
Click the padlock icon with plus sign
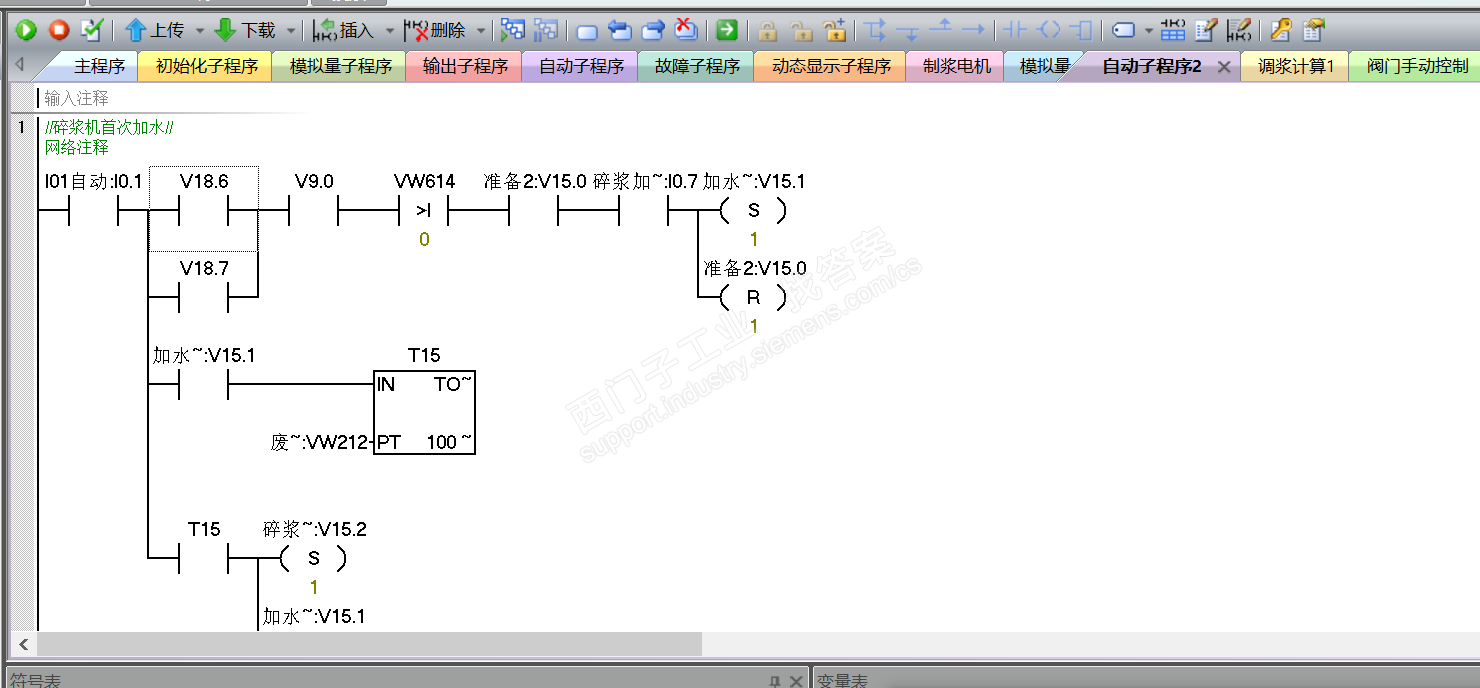click(x=834, y=30)
